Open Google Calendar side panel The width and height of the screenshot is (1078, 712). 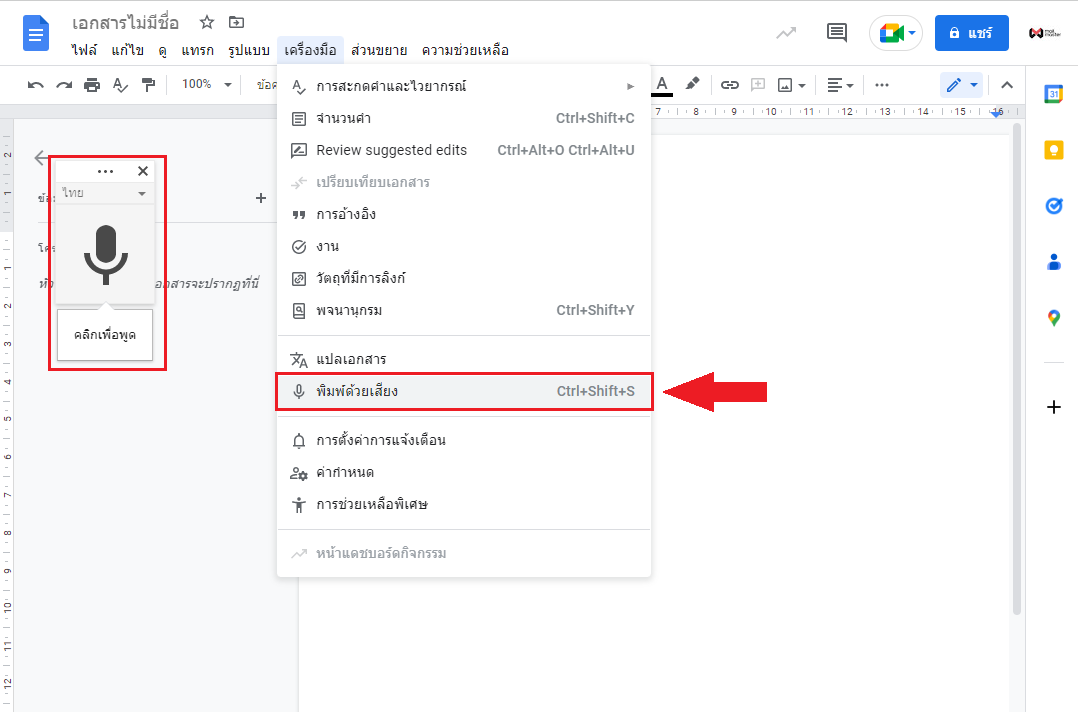coord(1053,94)
